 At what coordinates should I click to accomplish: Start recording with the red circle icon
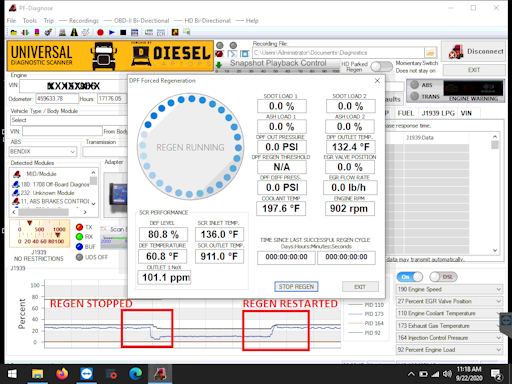coord(100,32)
